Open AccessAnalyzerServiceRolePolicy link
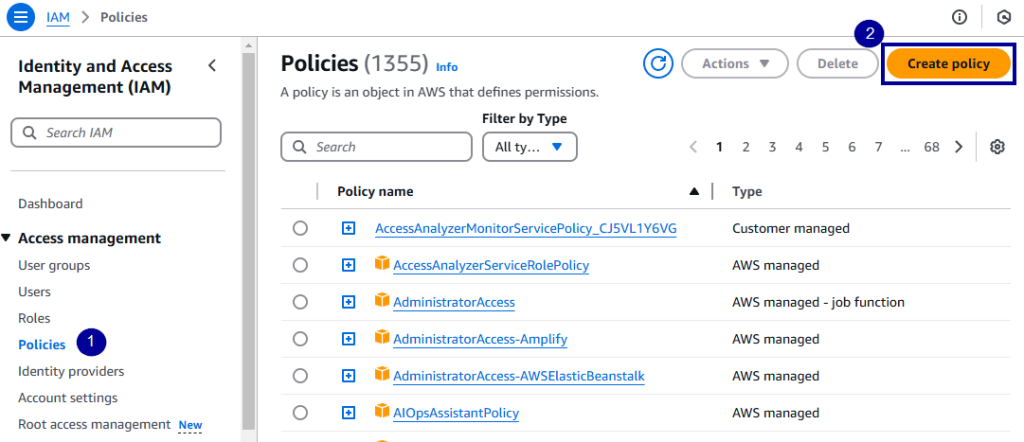1024x442 pixels. [x=491, y=265]
